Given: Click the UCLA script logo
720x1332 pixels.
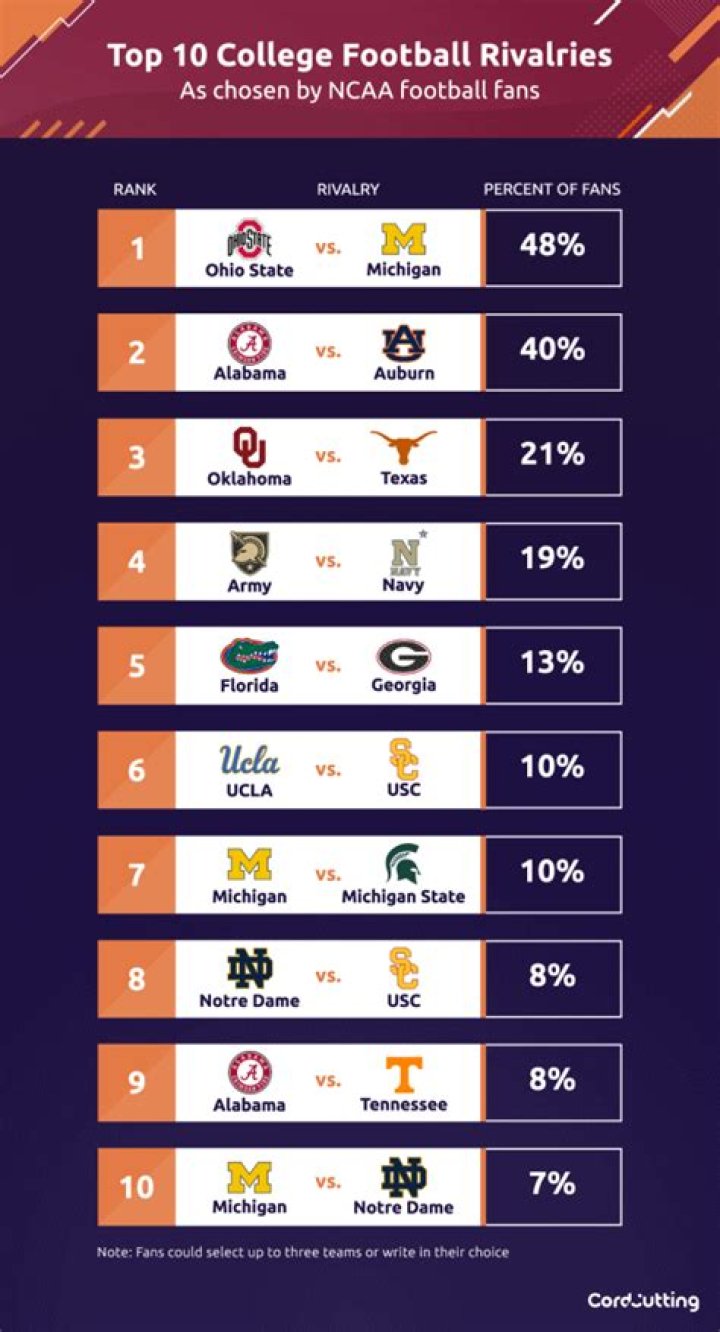Looking at the screenshot, I should (249, 761).
